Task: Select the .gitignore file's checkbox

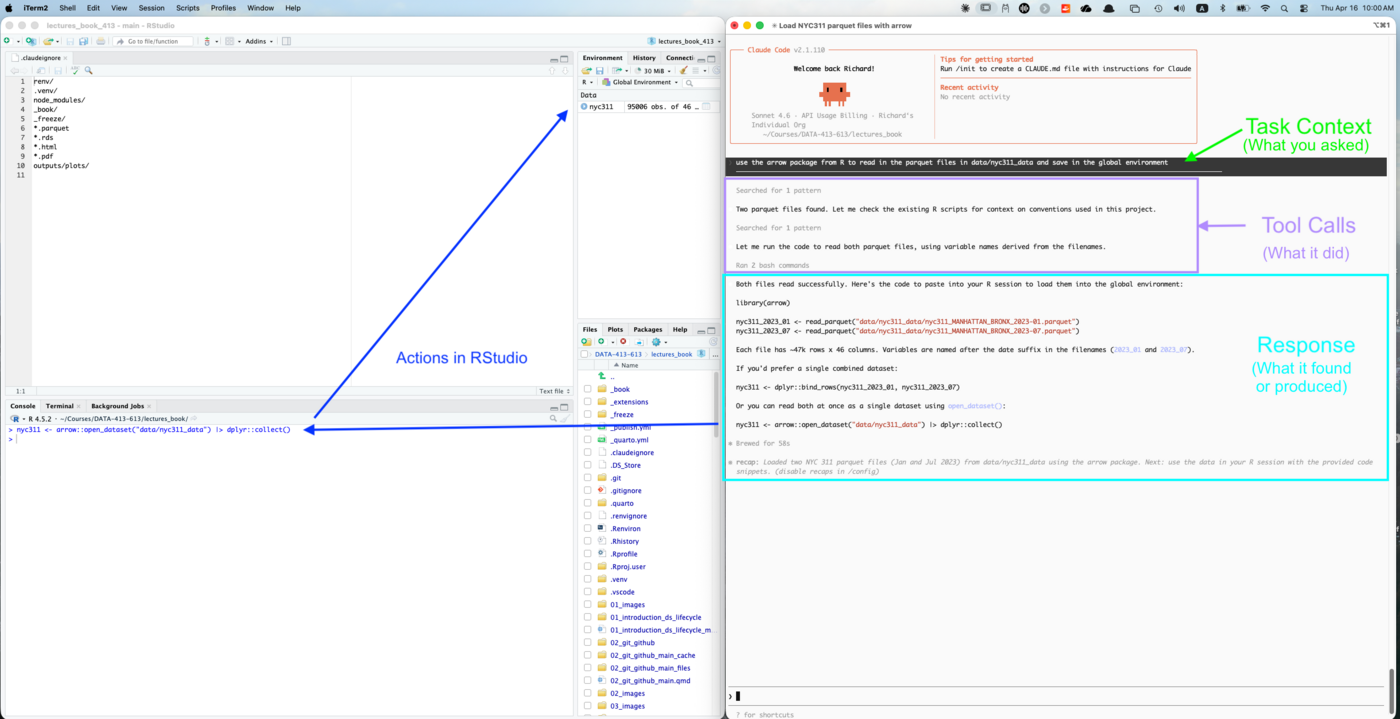Action: (587, 490)
